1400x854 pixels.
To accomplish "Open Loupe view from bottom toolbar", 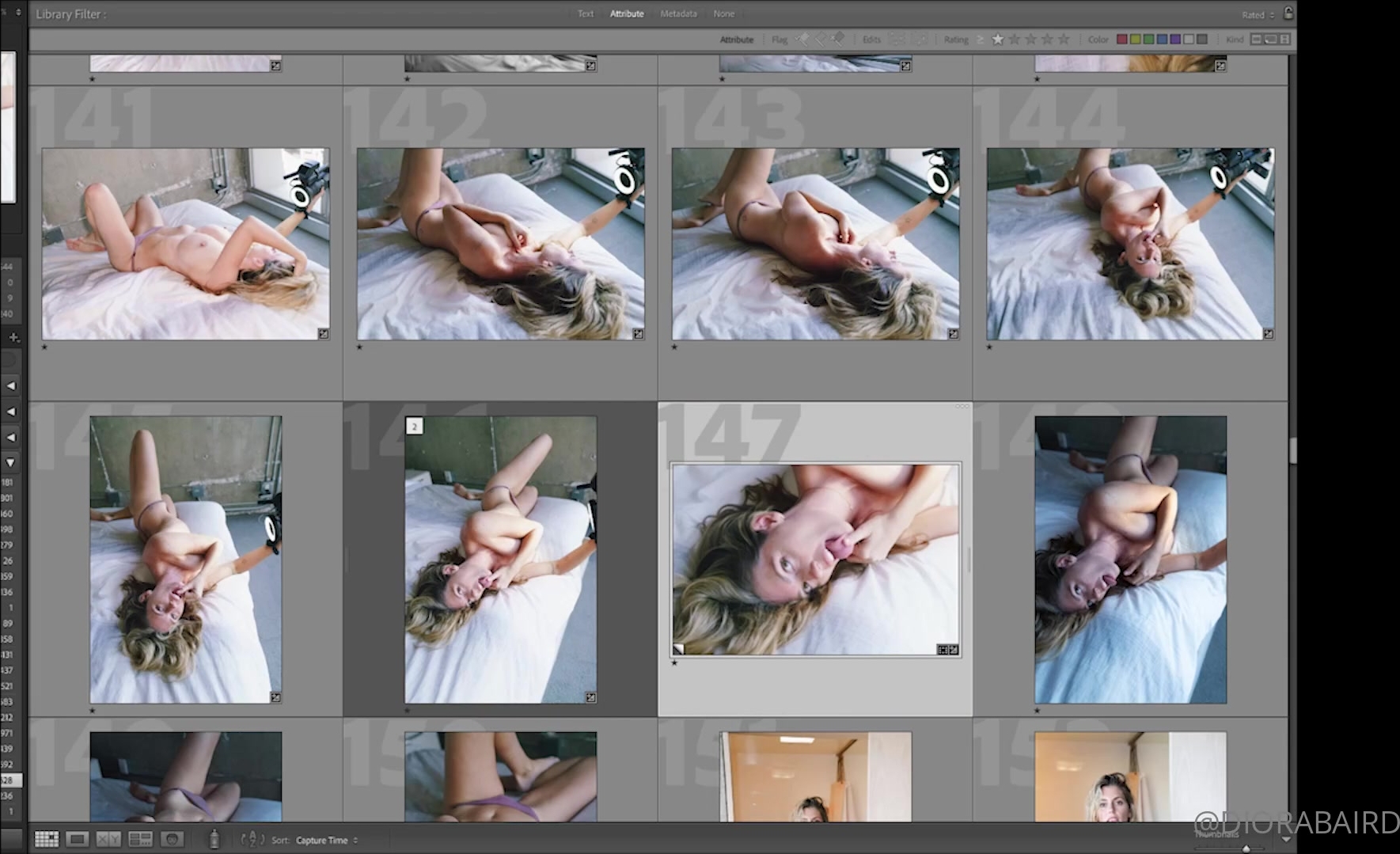I will pos(77,839).
